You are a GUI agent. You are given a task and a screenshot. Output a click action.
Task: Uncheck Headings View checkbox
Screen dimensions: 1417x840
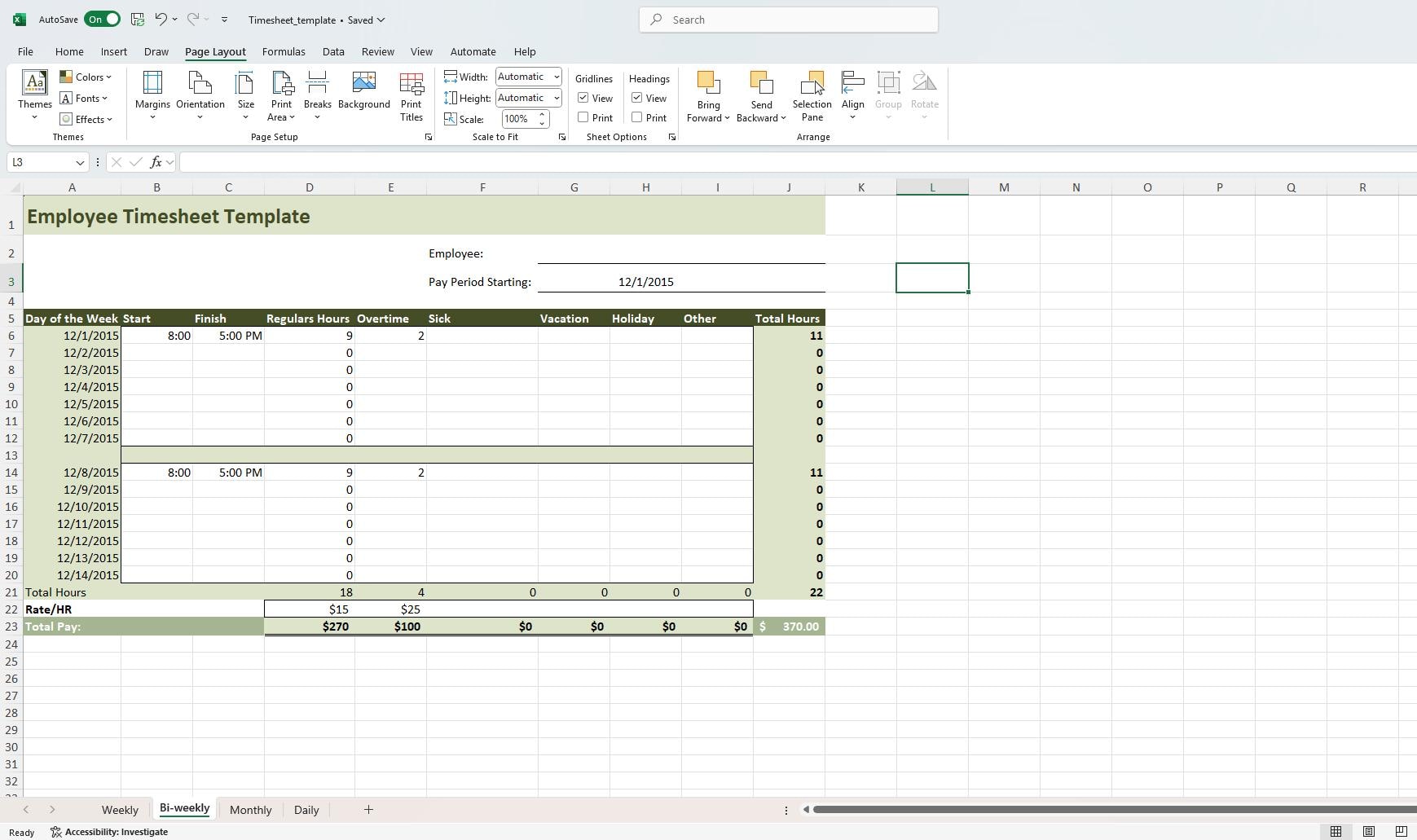pos(637,98)
